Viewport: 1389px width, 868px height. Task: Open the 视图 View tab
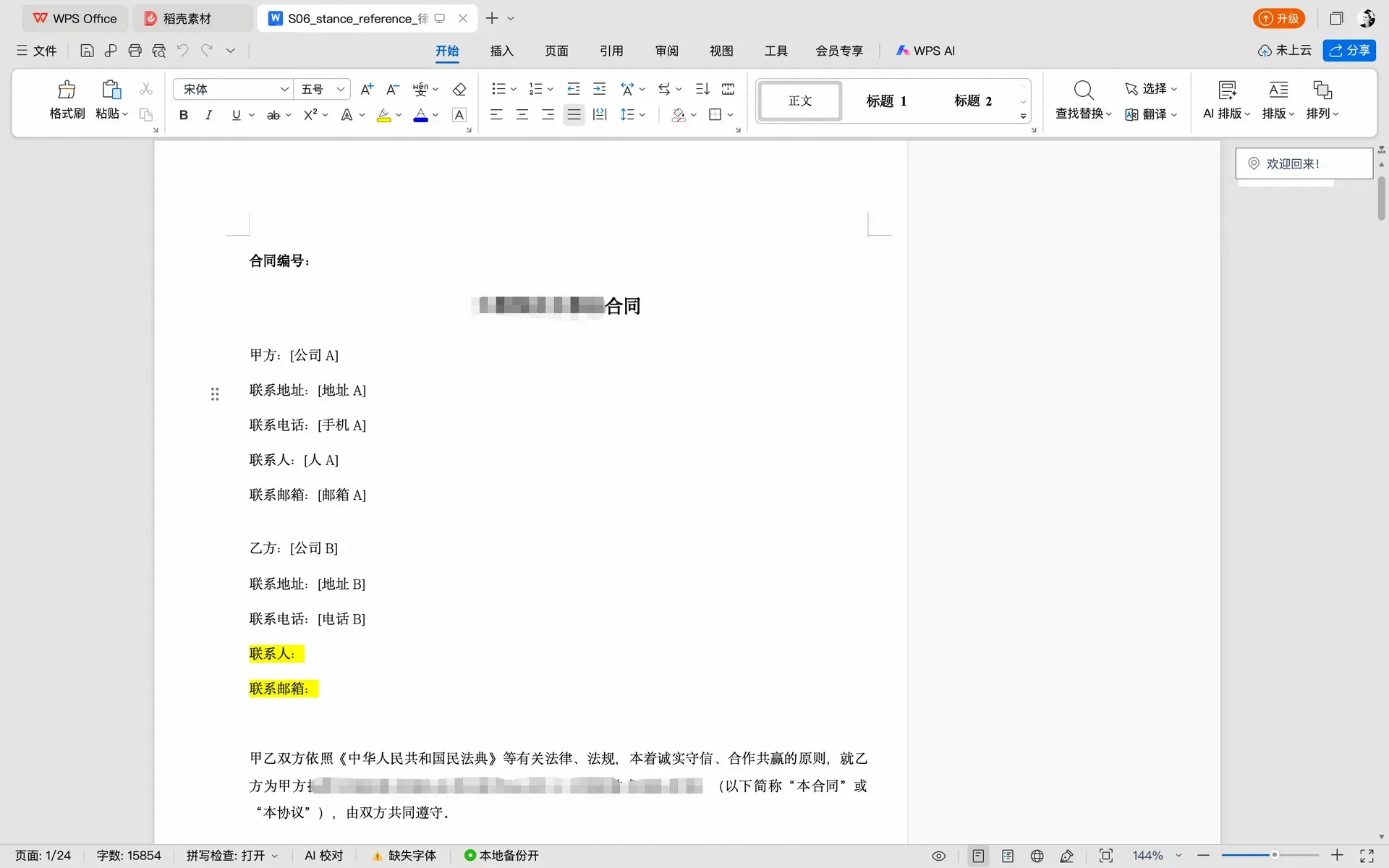(x=721, y=51)
